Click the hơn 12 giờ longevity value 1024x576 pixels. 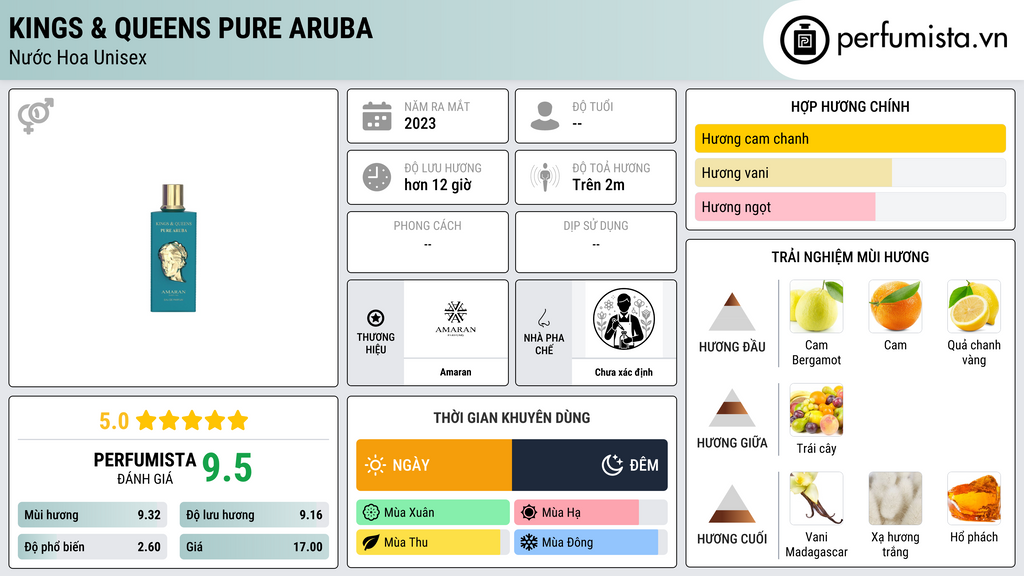pyautogui.click(x=438, y=185)
